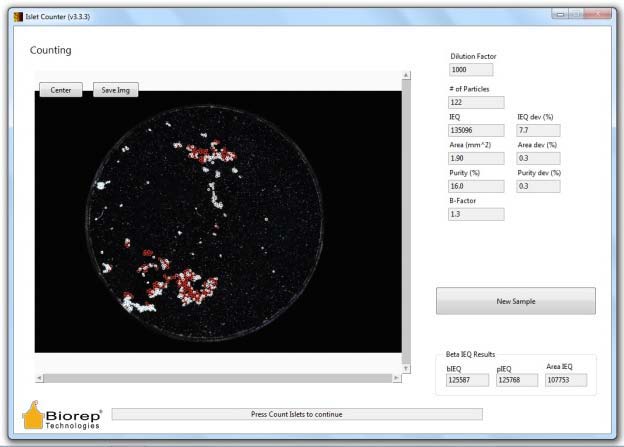Click the bIEQ result field
This screenshot has width=624, height=447.
[x=467, y=380]
